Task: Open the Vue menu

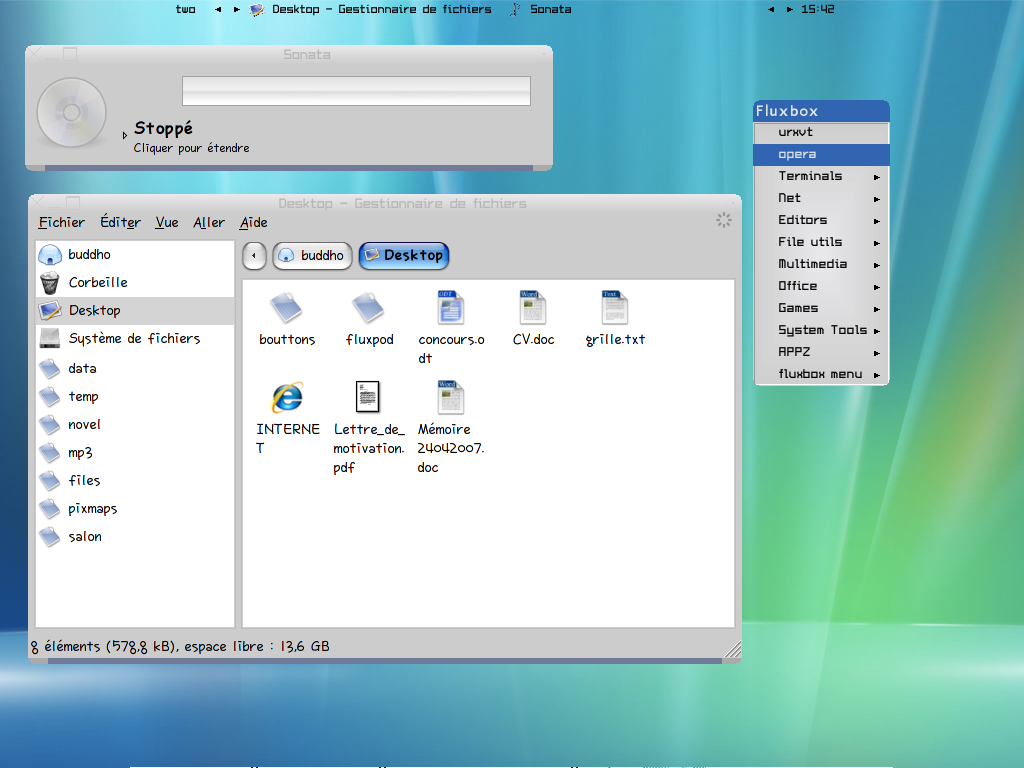Action: tap(167, 223)
